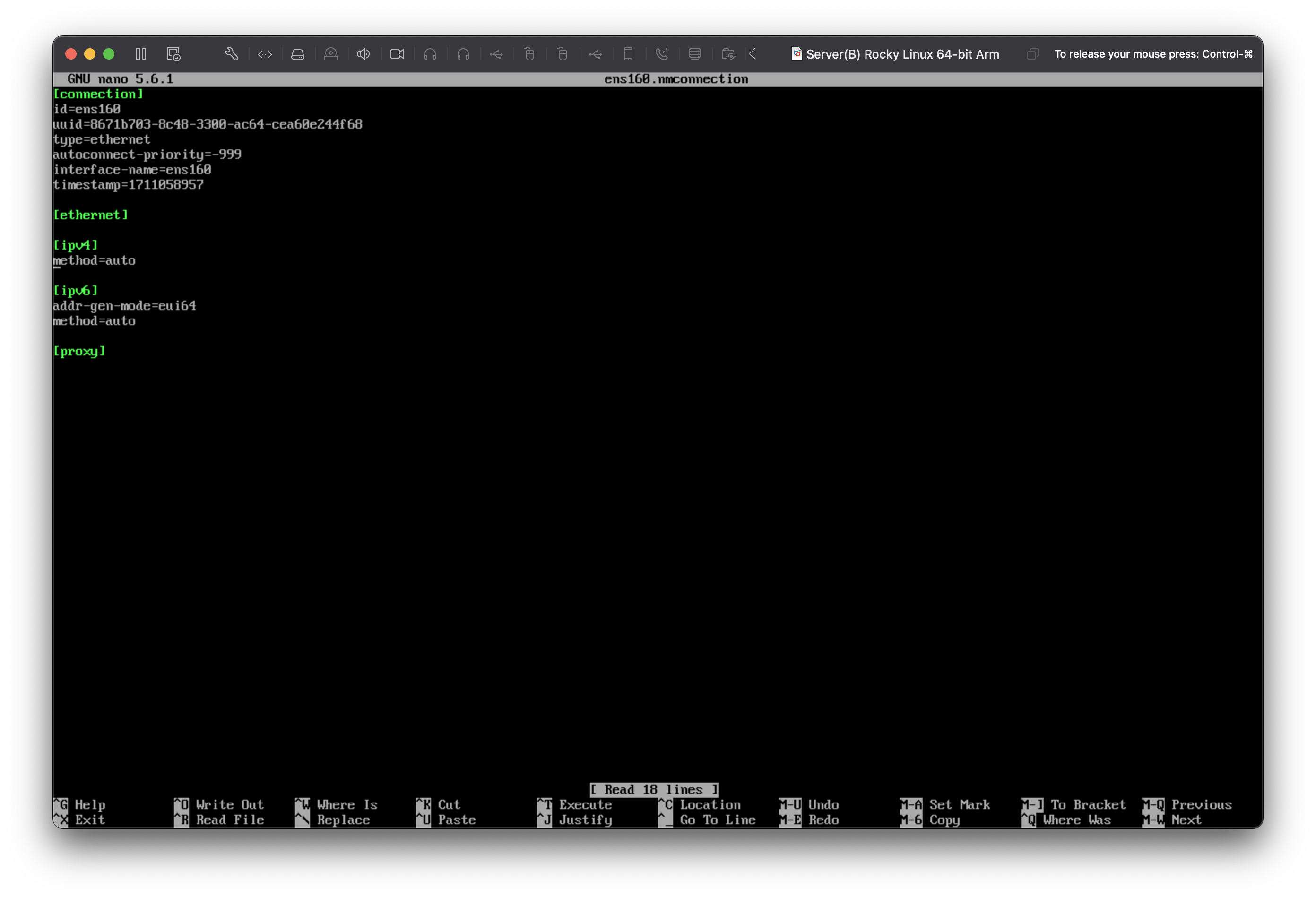Screen dimensions: 1316x898
Task: Place cursor on ipv4 method=auto line
Action: coord(94,260)
